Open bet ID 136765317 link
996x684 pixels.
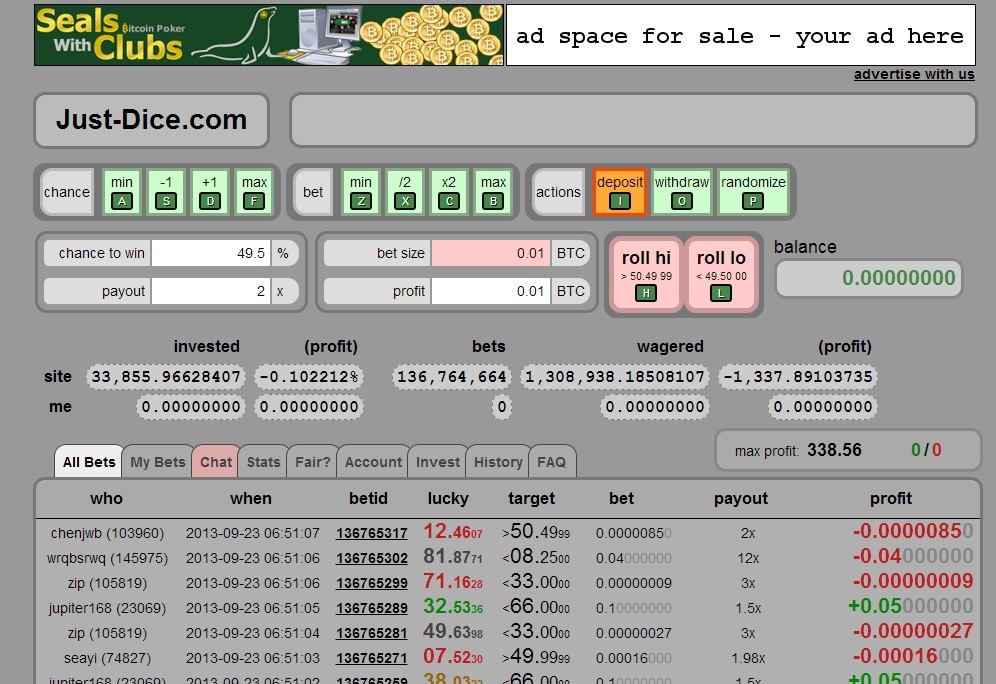pos(371,533)
